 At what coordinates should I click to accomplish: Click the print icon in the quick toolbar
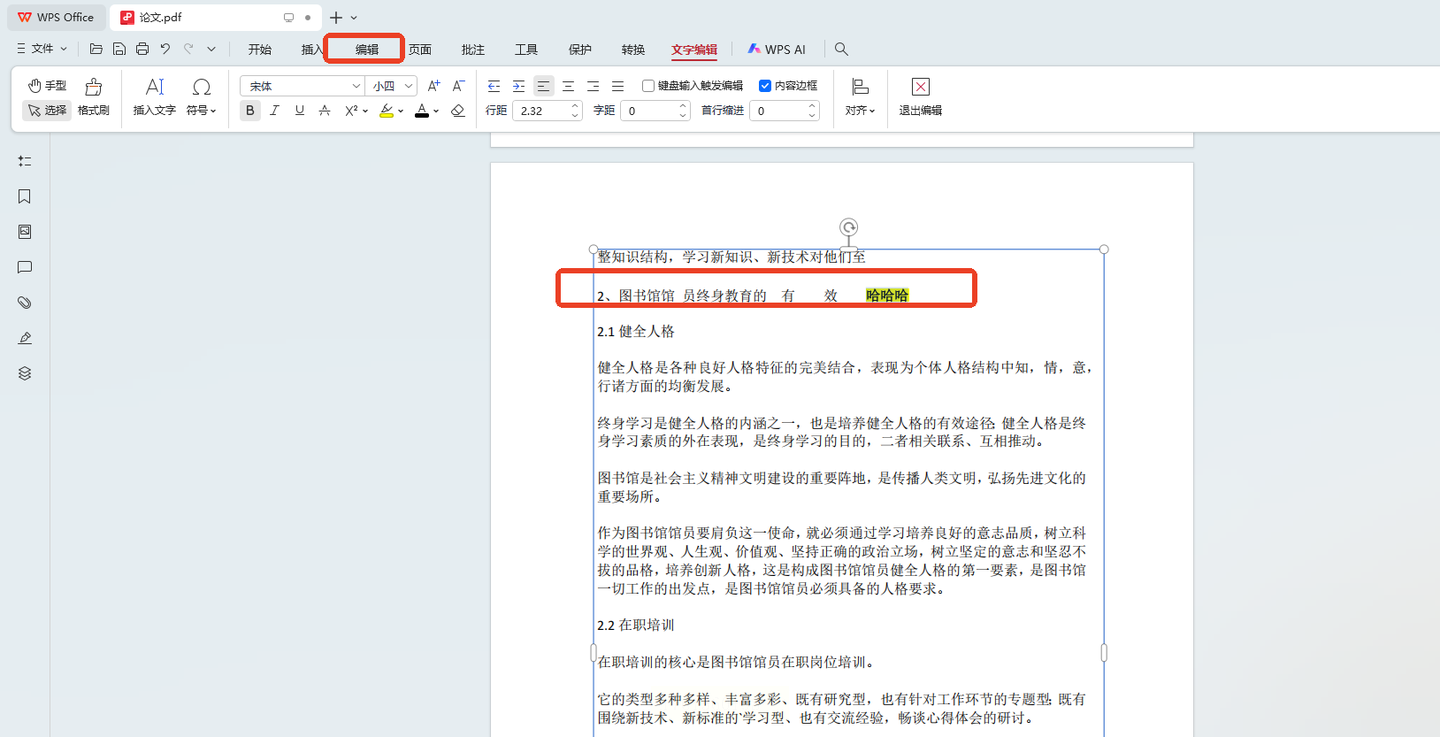pos(142,49)
